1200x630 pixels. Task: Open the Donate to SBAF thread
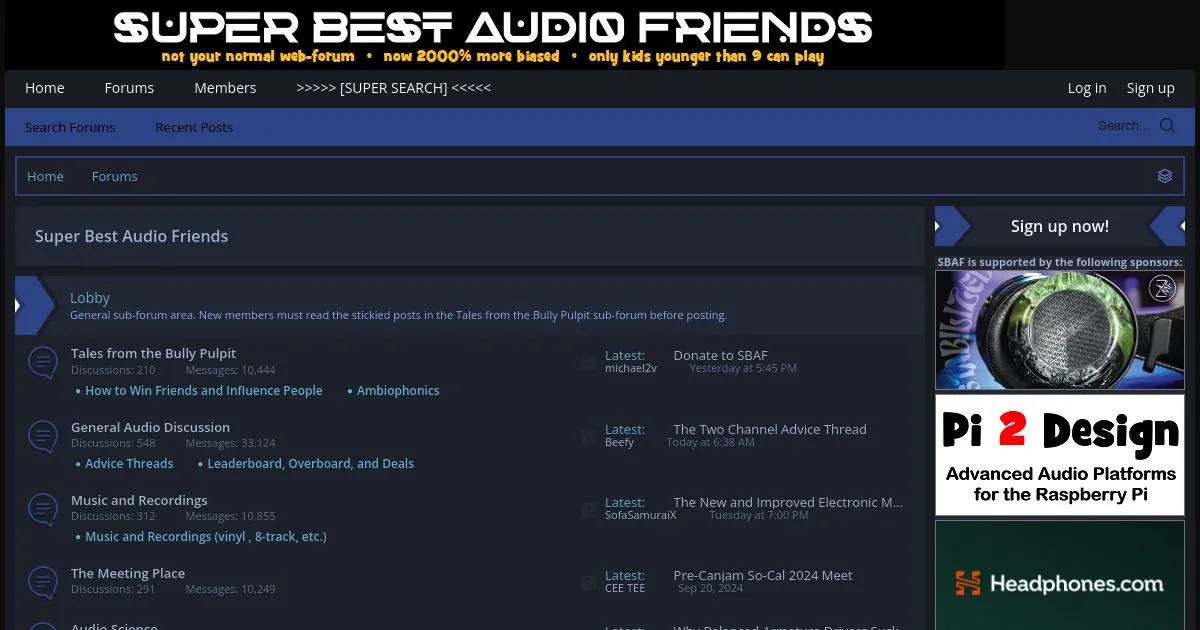point(721,355)
